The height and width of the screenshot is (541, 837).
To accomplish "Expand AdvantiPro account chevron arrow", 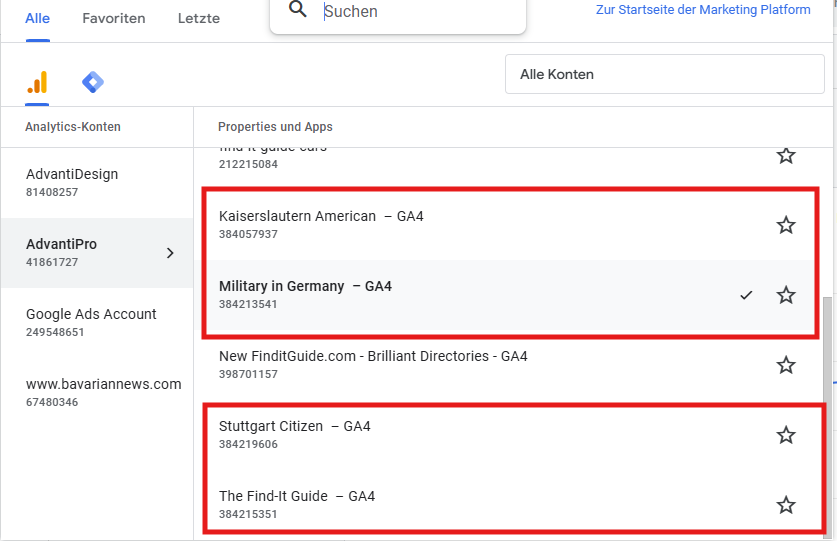I will 170,253.
